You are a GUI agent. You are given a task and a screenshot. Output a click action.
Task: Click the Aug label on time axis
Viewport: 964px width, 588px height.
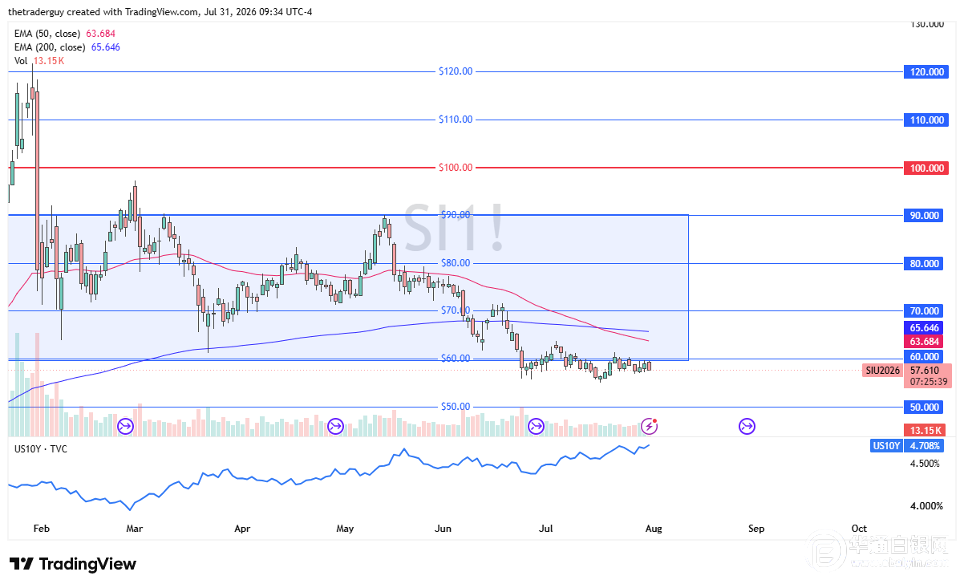[654, 528]
